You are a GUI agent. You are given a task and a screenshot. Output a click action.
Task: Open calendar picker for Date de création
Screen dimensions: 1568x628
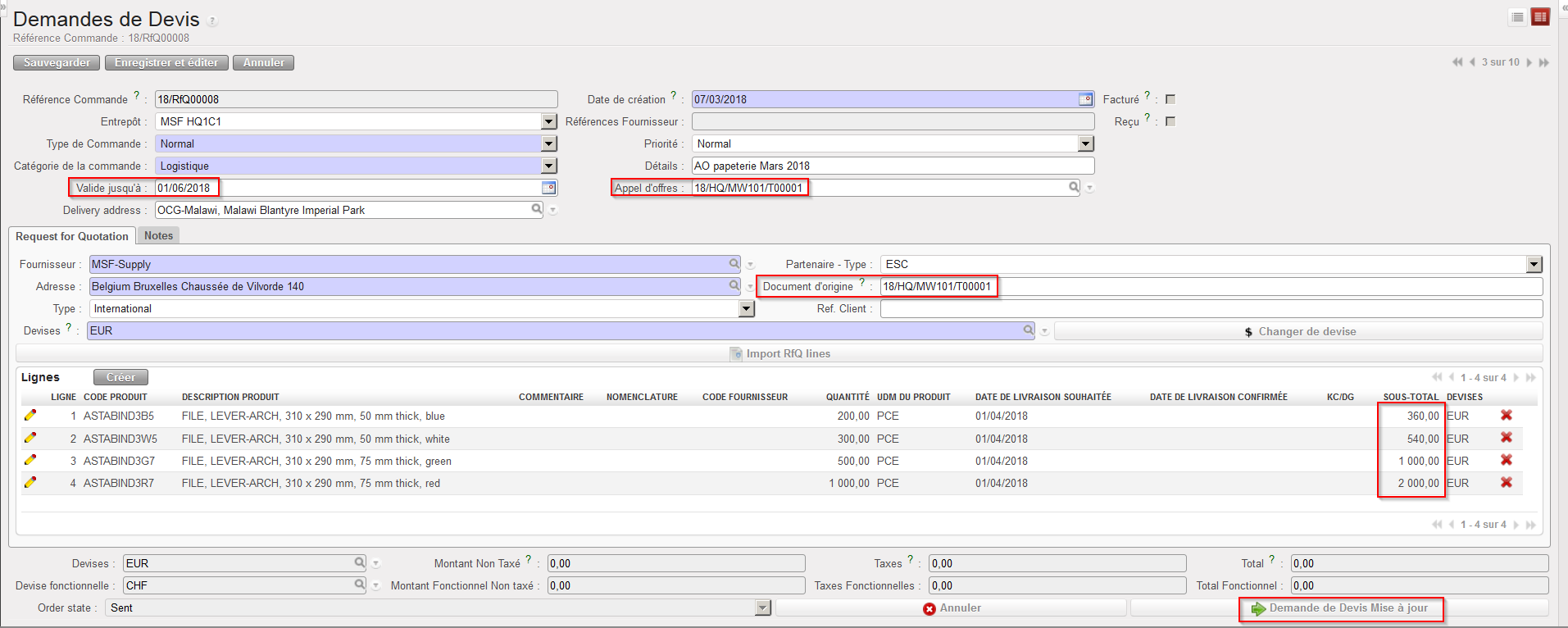tap(1085, 99)
